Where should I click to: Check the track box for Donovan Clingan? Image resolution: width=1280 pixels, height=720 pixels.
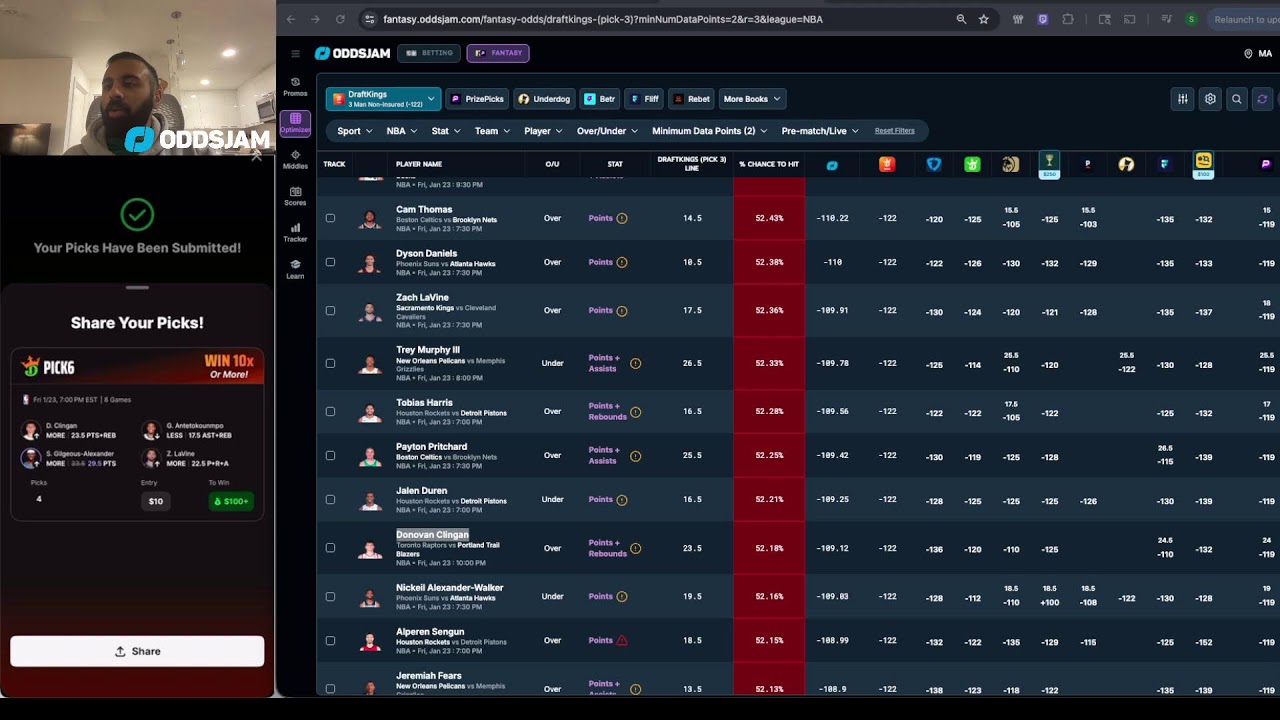coord(330,548)
